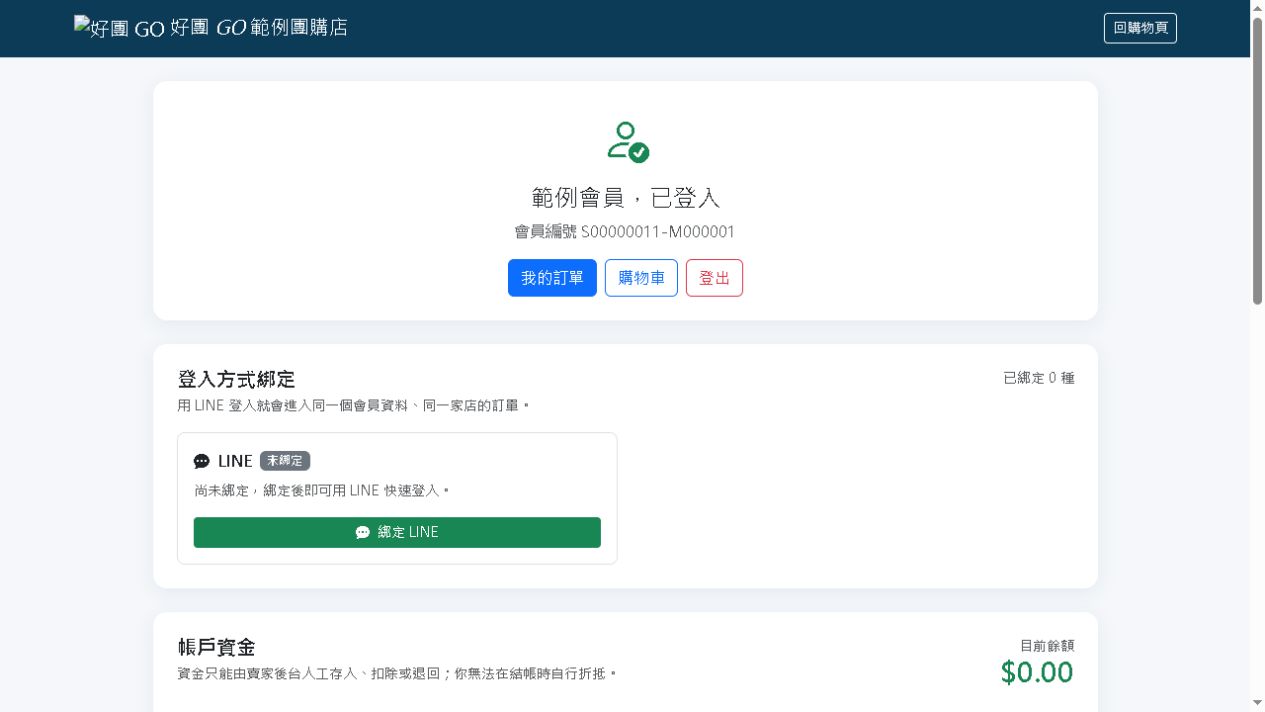This screenshot has width=1265, height=712.
Task: Click the 已綁定 0 種 counter text
Action: (1039, 378)
